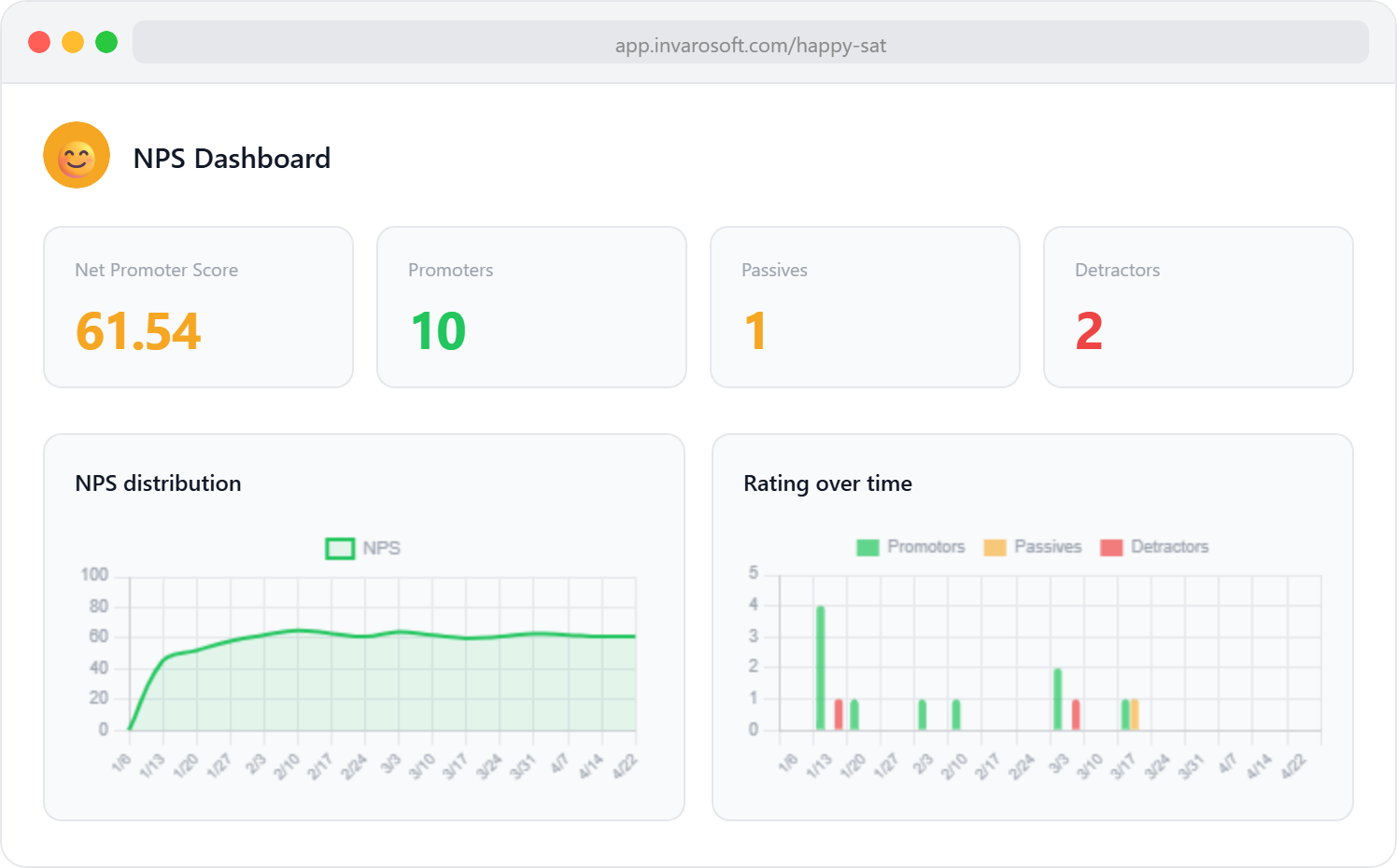Click the 61.54 score value

pos(138,331)
